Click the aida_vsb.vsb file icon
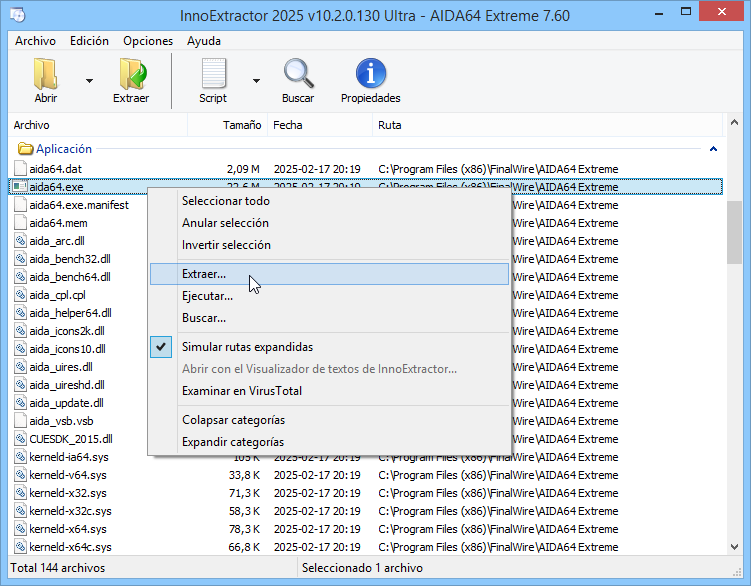This screenshot has width=751, height=586. 20,421
